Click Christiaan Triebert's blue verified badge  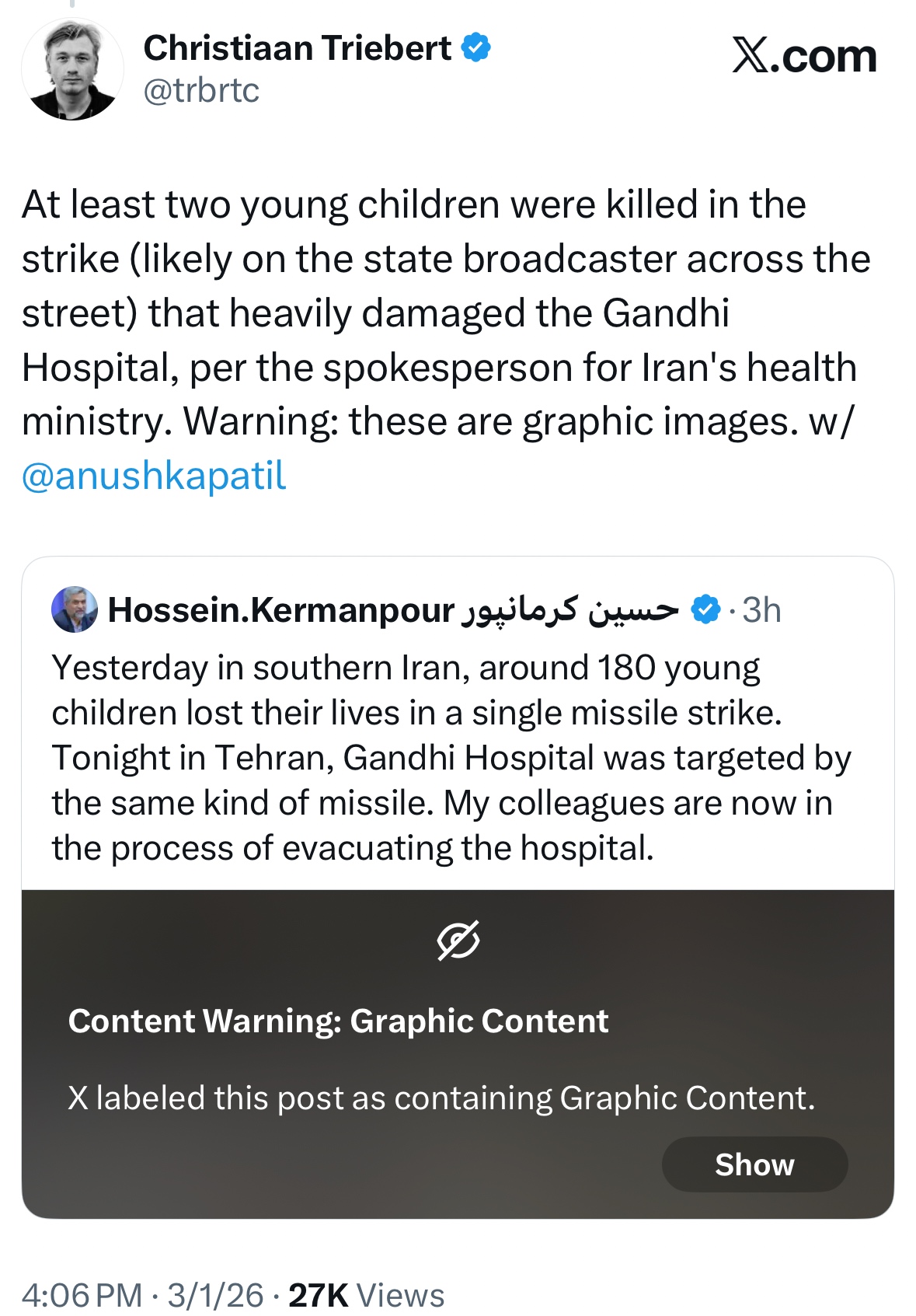[x=475, y=48]
